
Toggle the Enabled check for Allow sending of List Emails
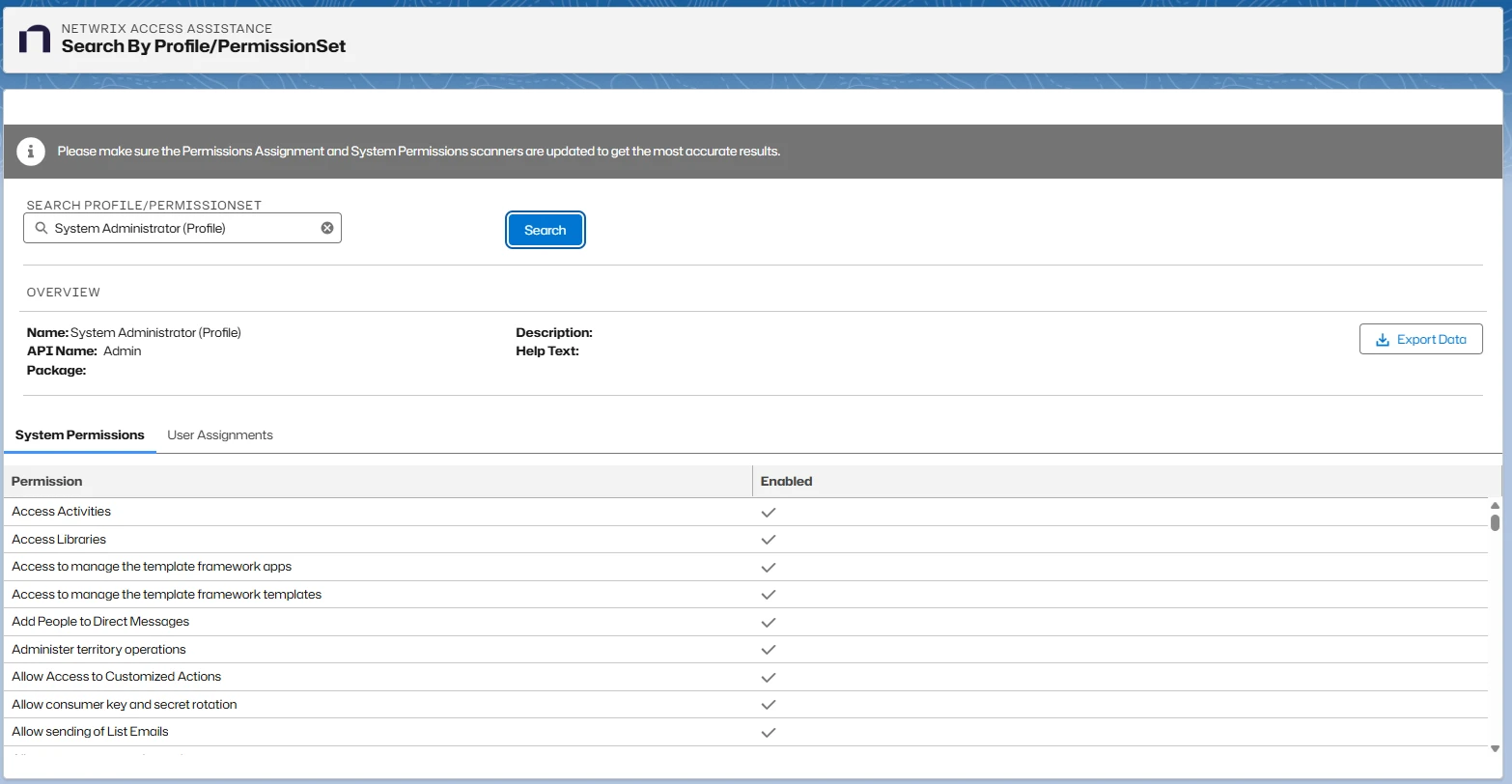(769, 732)
